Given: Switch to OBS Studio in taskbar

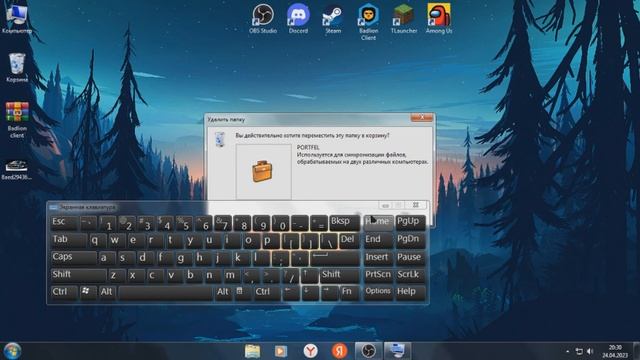Looking at the screenshot, I should point(368,351).
